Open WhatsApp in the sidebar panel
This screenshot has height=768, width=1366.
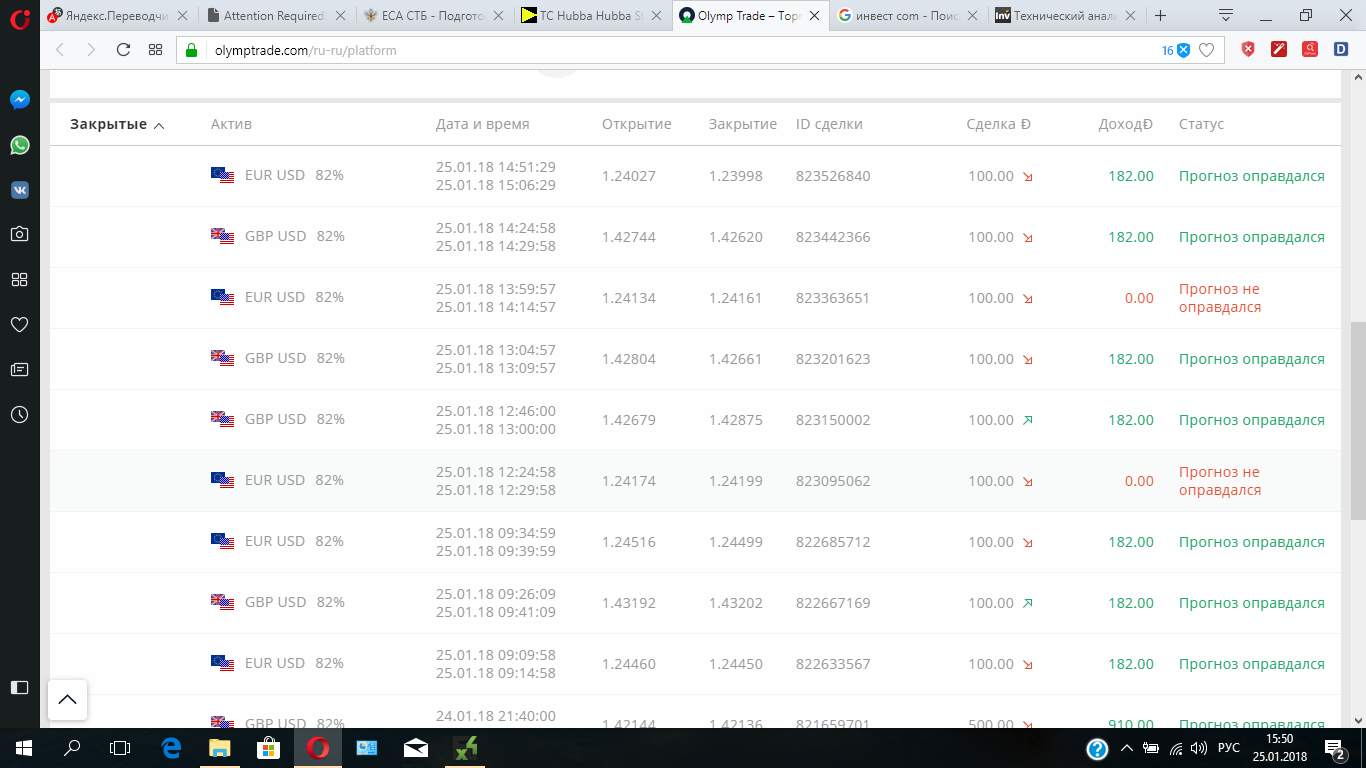point(19,145)
